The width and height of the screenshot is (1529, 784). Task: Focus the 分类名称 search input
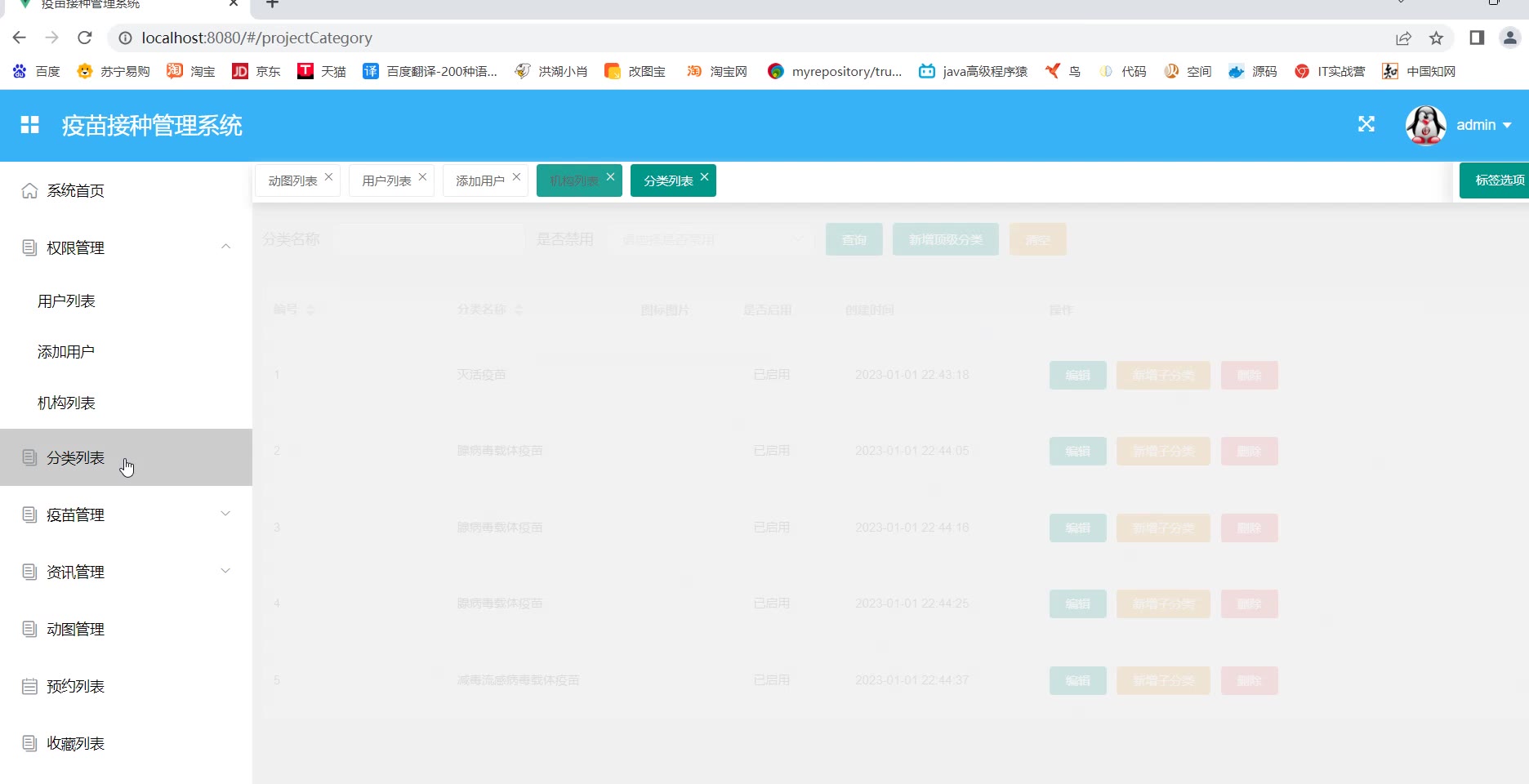[428, 239]
